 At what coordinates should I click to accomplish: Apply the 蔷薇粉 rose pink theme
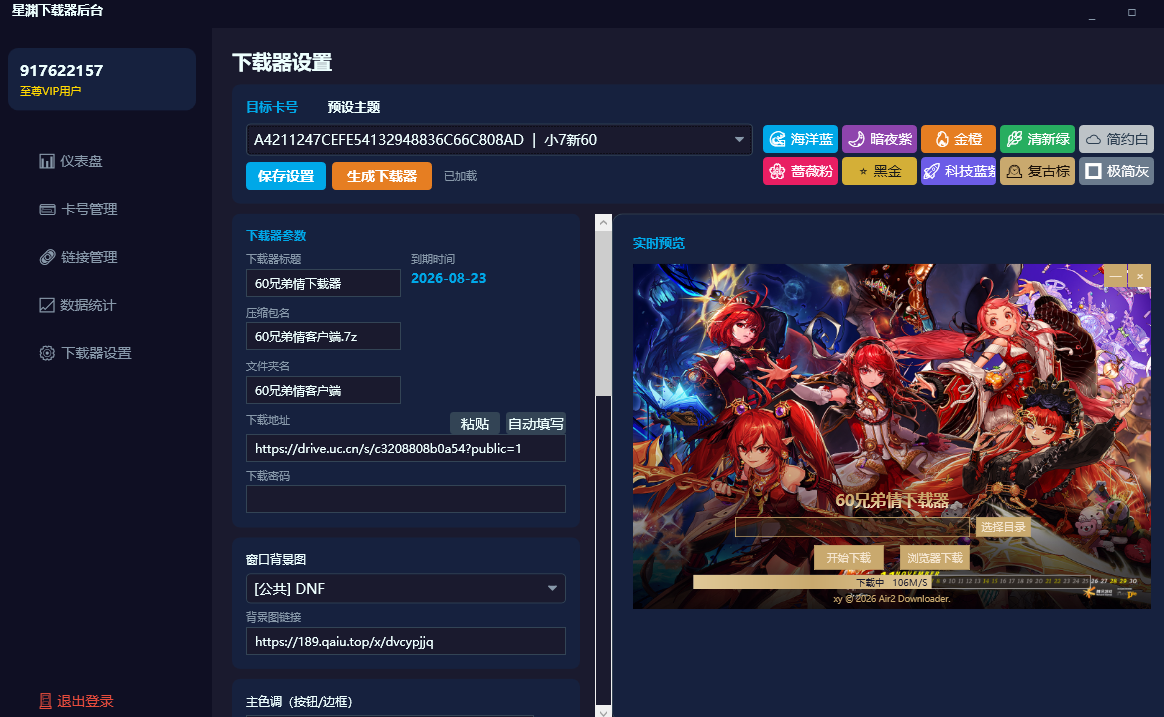point(800,171)
